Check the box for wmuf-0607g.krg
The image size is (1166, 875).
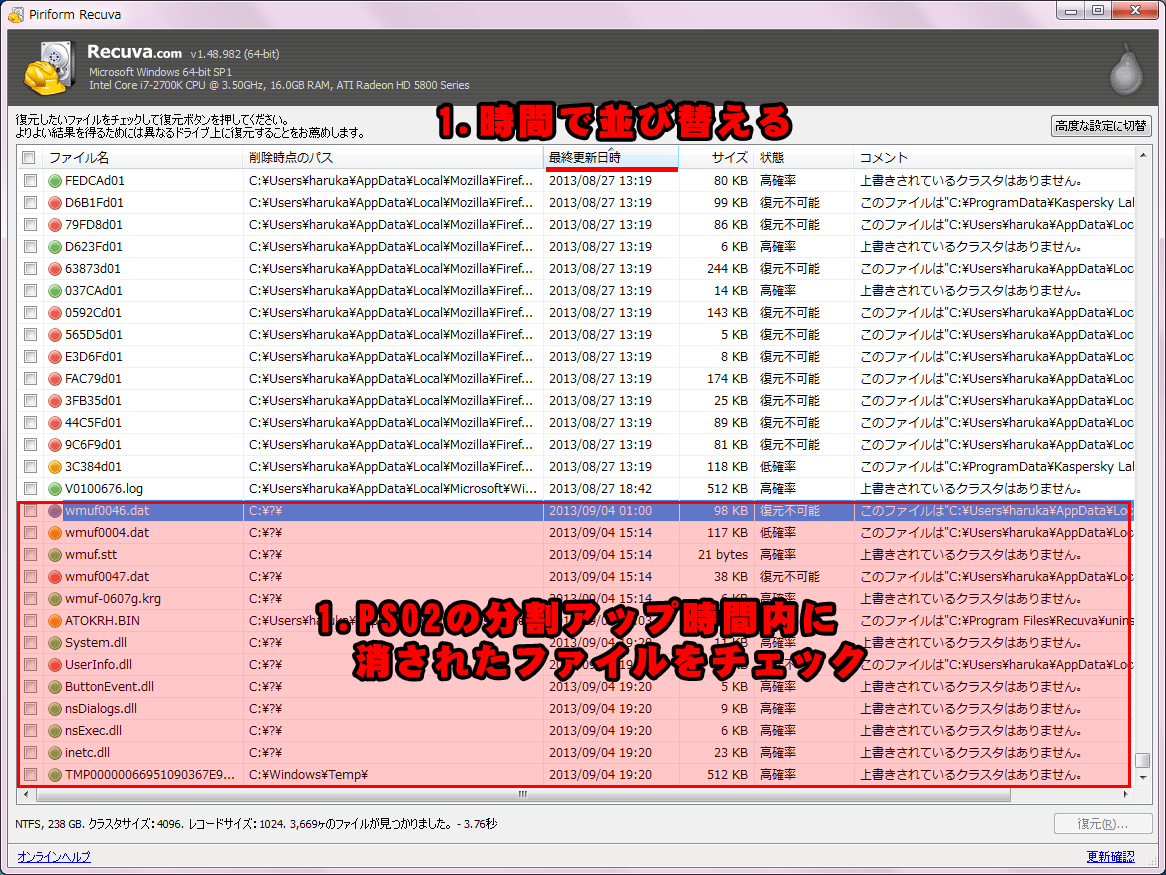point(30,598)
